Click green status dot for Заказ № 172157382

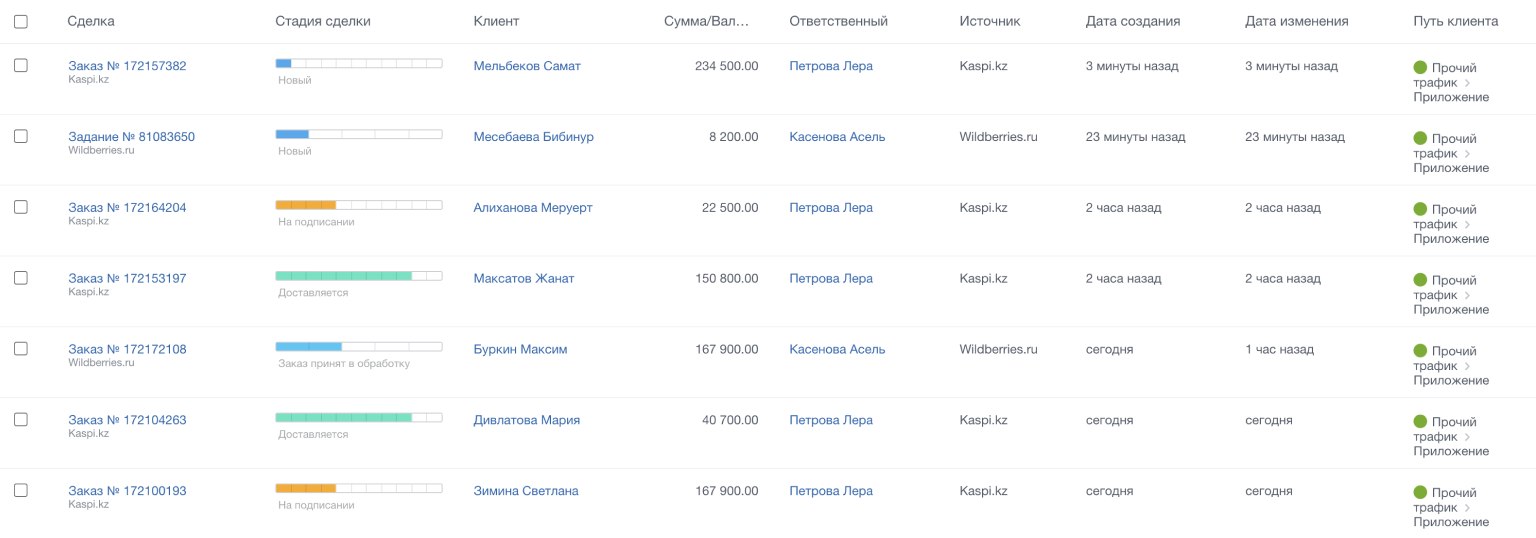pos(1420,68)
